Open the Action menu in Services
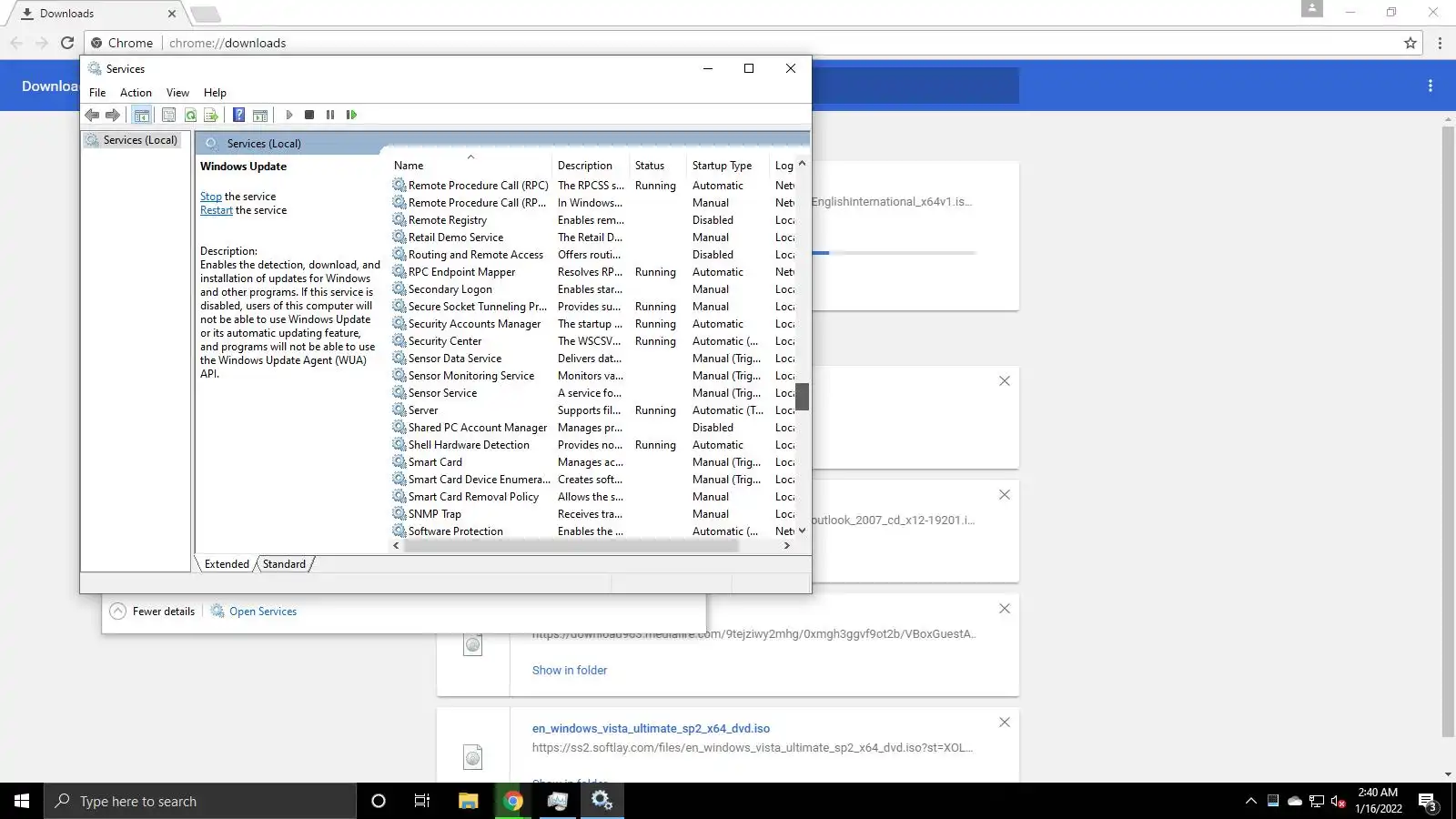 pyautogui.click(x=136, y=93)
